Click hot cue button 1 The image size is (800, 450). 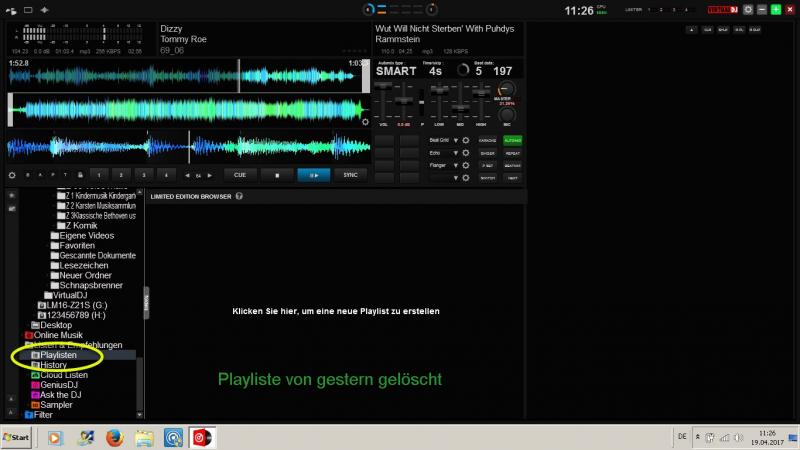[x=98, y=175]
